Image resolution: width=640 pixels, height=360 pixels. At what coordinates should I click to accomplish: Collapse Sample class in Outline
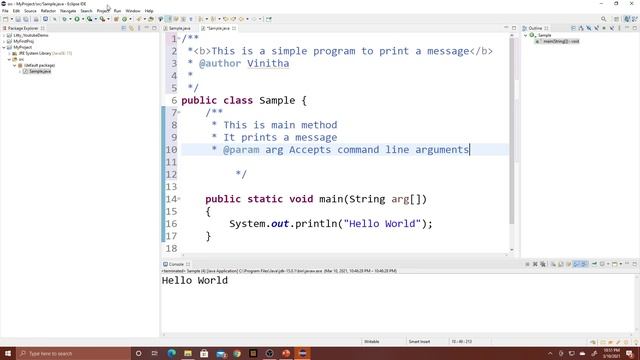(x=526, y=36)
